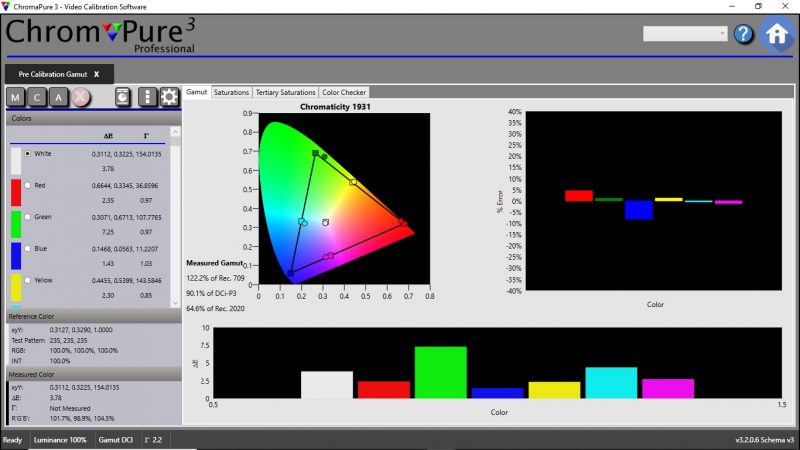This screenshot has height=450, width=800.
Task: Open the three-dot options icon
Action: (148, 97)
